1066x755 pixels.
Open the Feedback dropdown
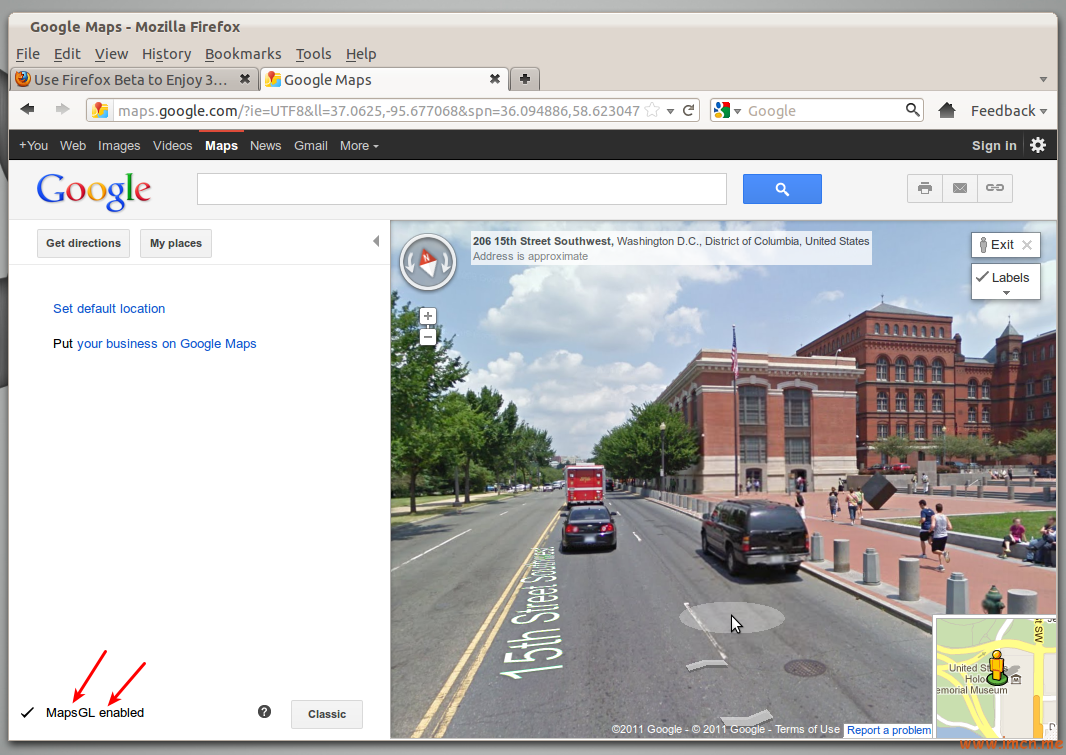pyautogui.click(x=1009, y=111)
